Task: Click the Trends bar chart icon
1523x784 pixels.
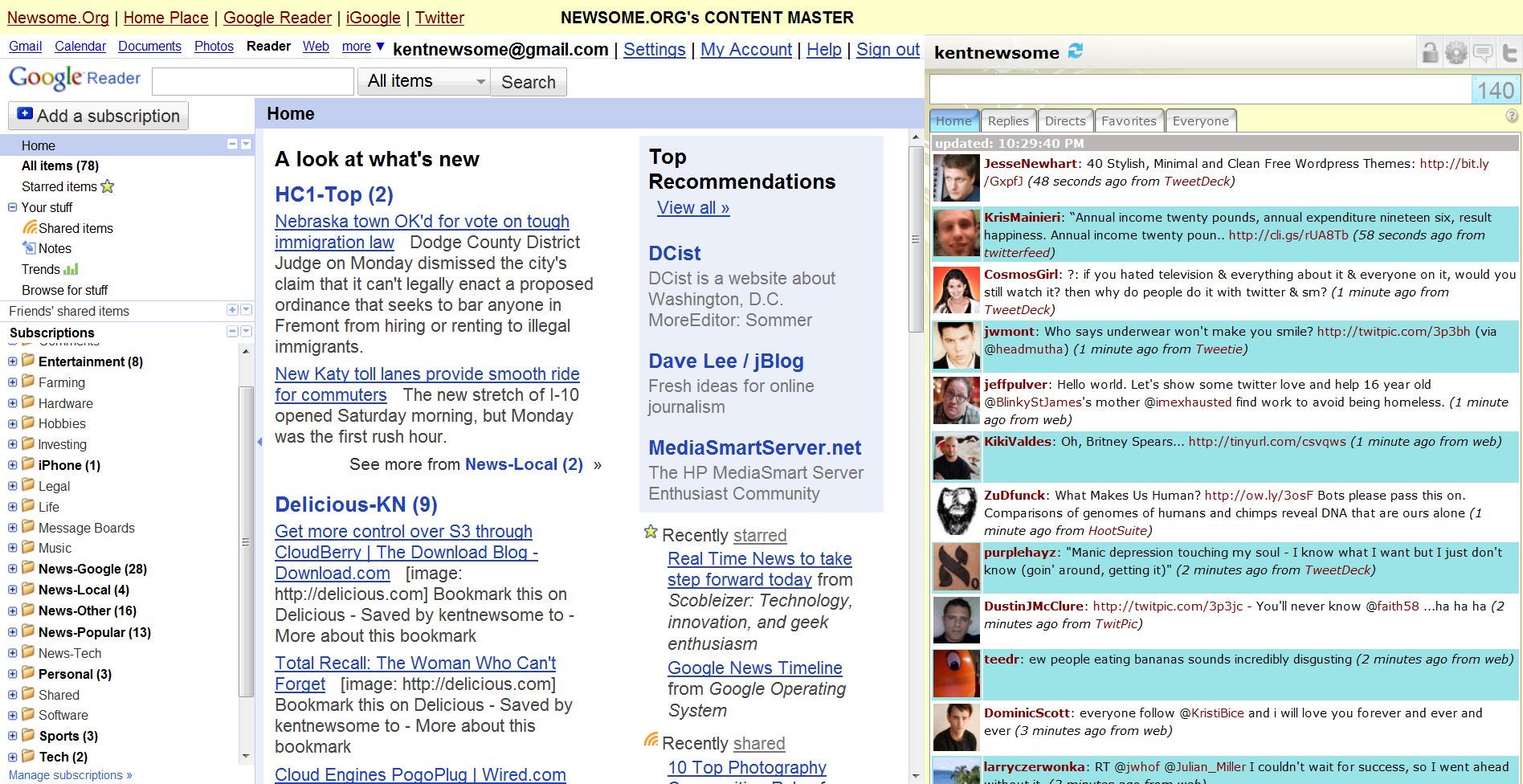Action: click(71, 269)
